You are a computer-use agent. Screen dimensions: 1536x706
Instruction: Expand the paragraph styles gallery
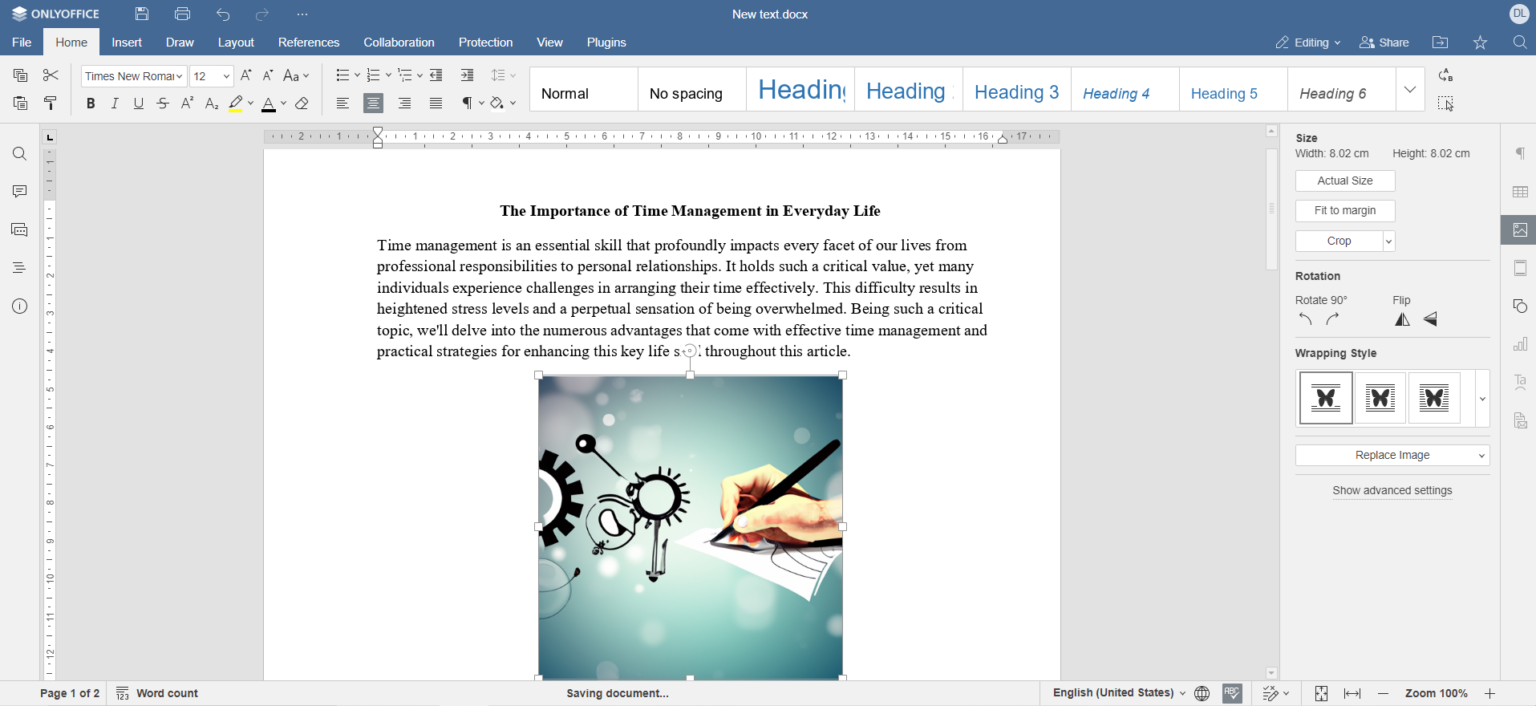point(1409,90)
